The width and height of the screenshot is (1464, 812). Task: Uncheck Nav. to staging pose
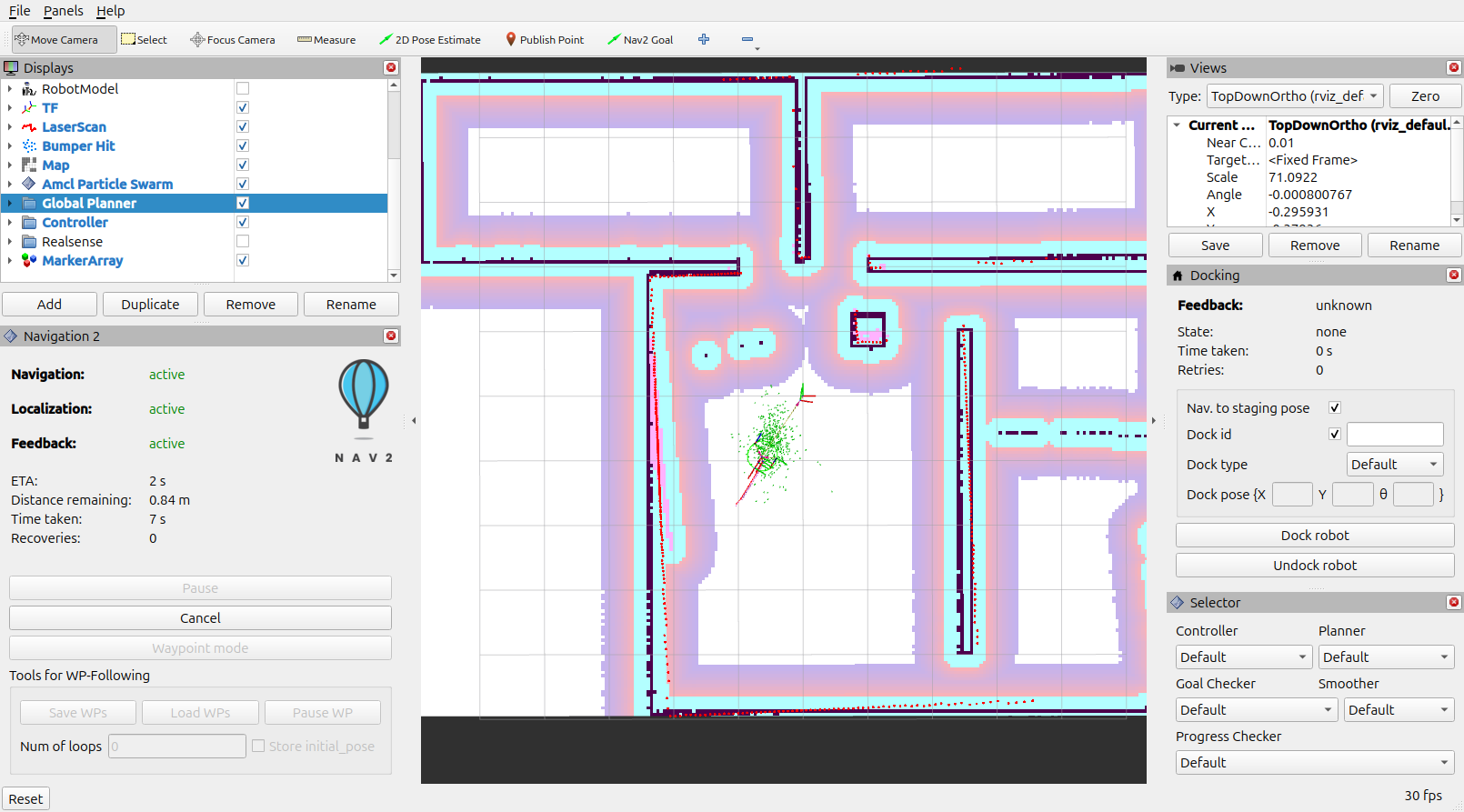point(1335,408)
